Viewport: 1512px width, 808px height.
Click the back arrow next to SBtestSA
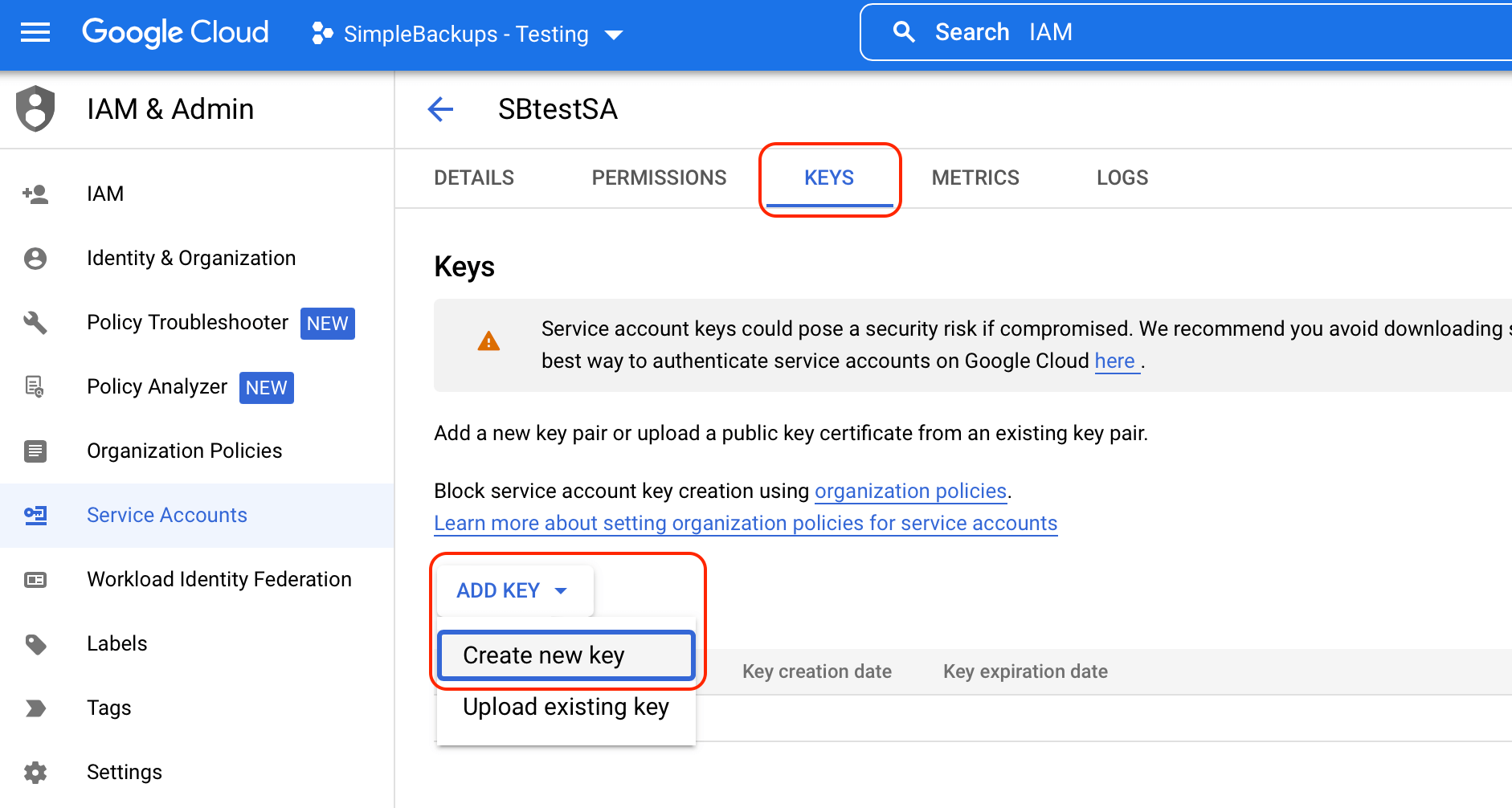point(441,110)
